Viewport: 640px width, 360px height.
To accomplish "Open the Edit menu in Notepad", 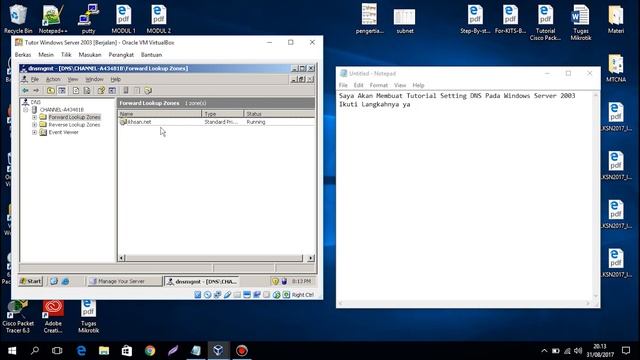I will coord(358,85).
